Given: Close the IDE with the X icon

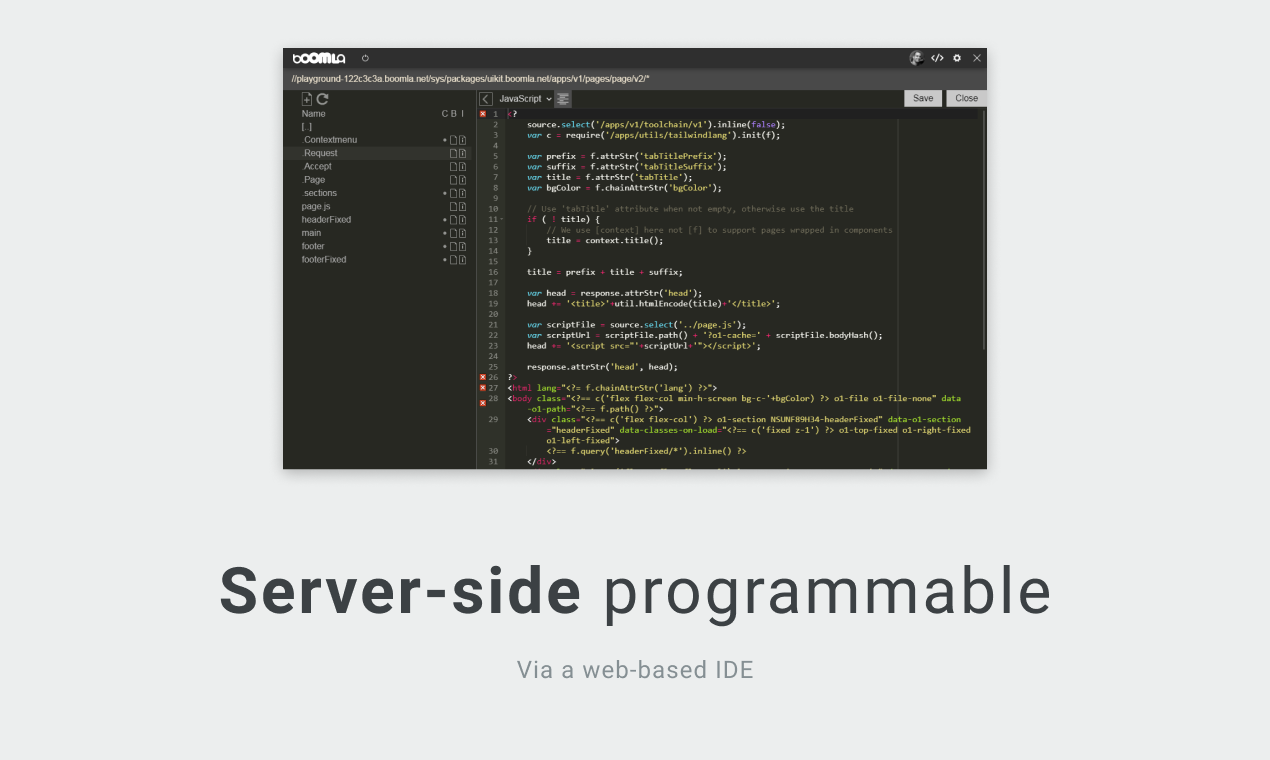Looking at the screenshot, I should [977, 58].
